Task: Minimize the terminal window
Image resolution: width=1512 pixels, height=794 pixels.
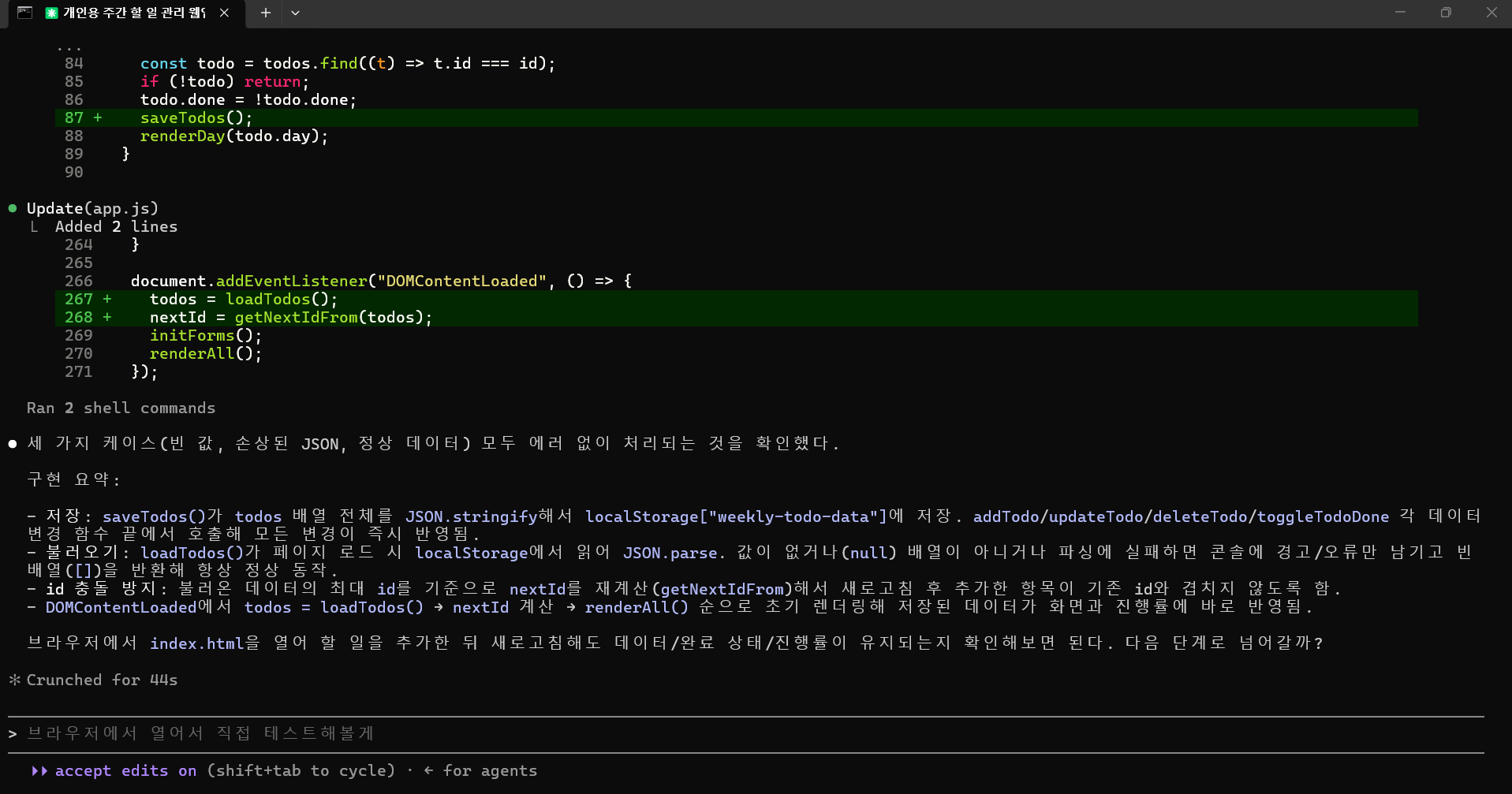Action: (x=1401, y=13)
